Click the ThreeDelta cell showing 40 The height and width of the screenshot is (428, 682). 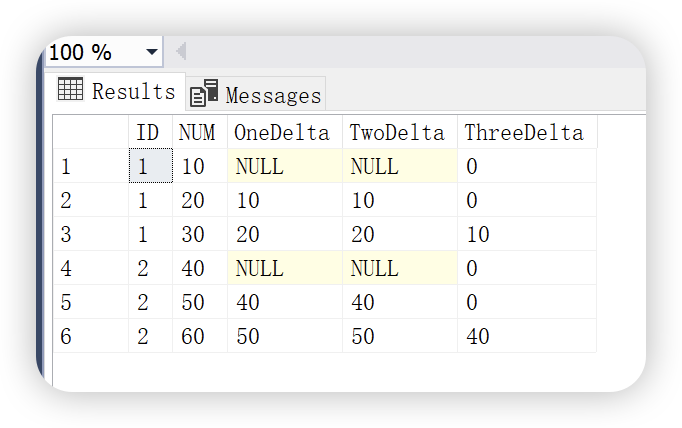coord(526,337)
